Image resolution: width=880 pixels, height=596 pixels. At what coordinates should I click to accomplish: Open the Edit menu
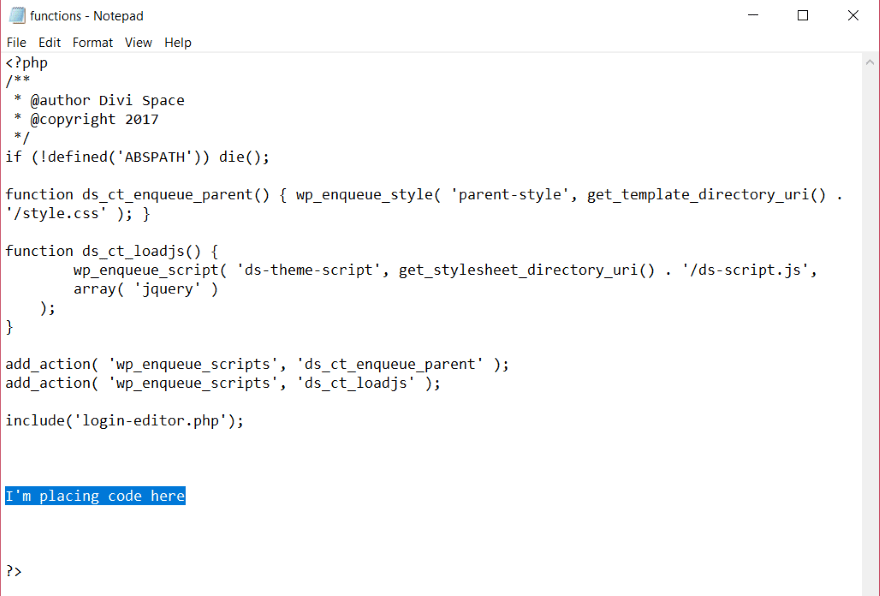point(50,42)
